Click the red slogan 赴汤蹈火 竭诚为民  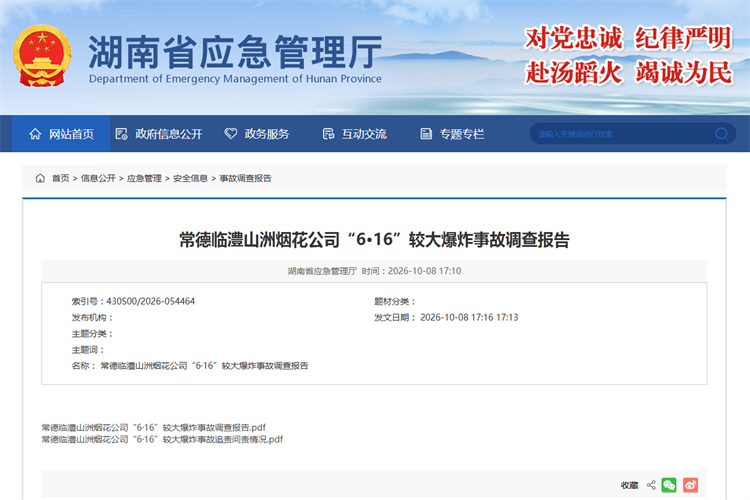pyautogui.click(x=628, y=72)
